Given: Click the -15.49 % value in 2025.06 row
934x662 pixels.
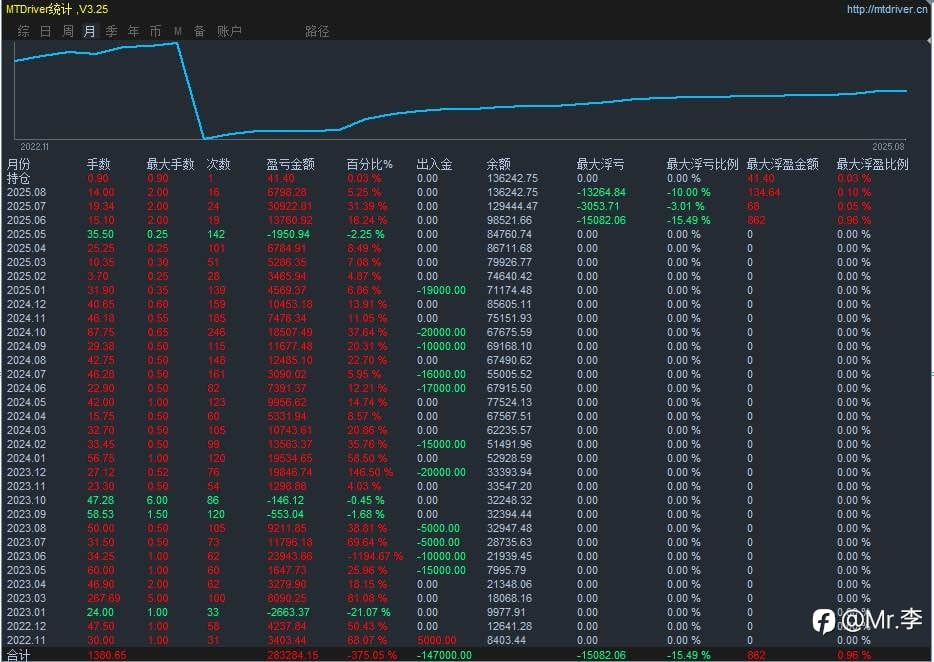Looking at the screenshot, I should (689, 220).
